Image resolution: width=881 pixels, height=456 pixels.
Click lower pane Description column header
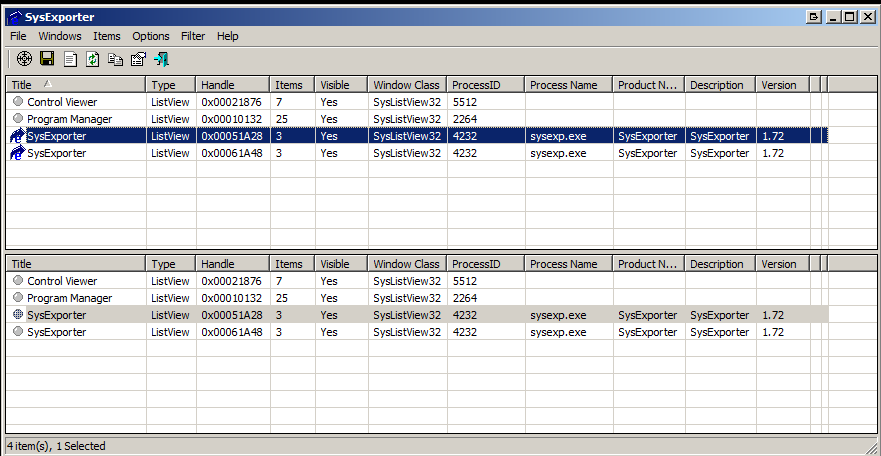click(x=720, y=263)
